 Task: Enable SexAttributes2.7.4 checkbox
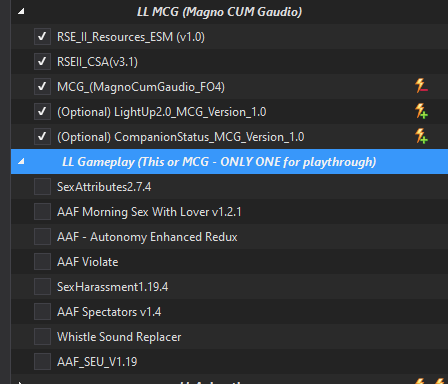(42, 187)
